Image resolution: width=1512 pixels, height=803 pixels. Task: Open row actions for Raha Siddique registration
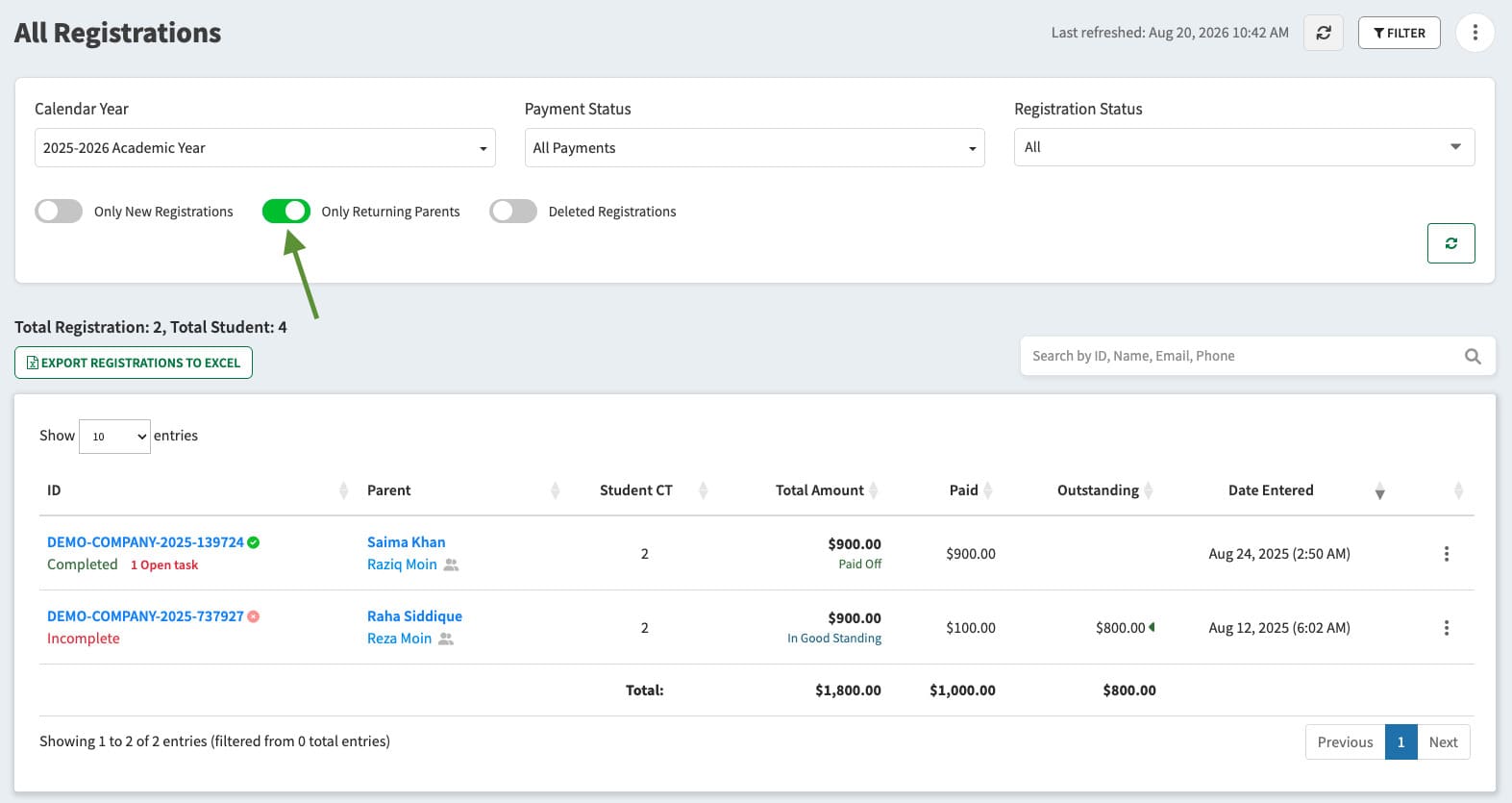pos(1446,628)
